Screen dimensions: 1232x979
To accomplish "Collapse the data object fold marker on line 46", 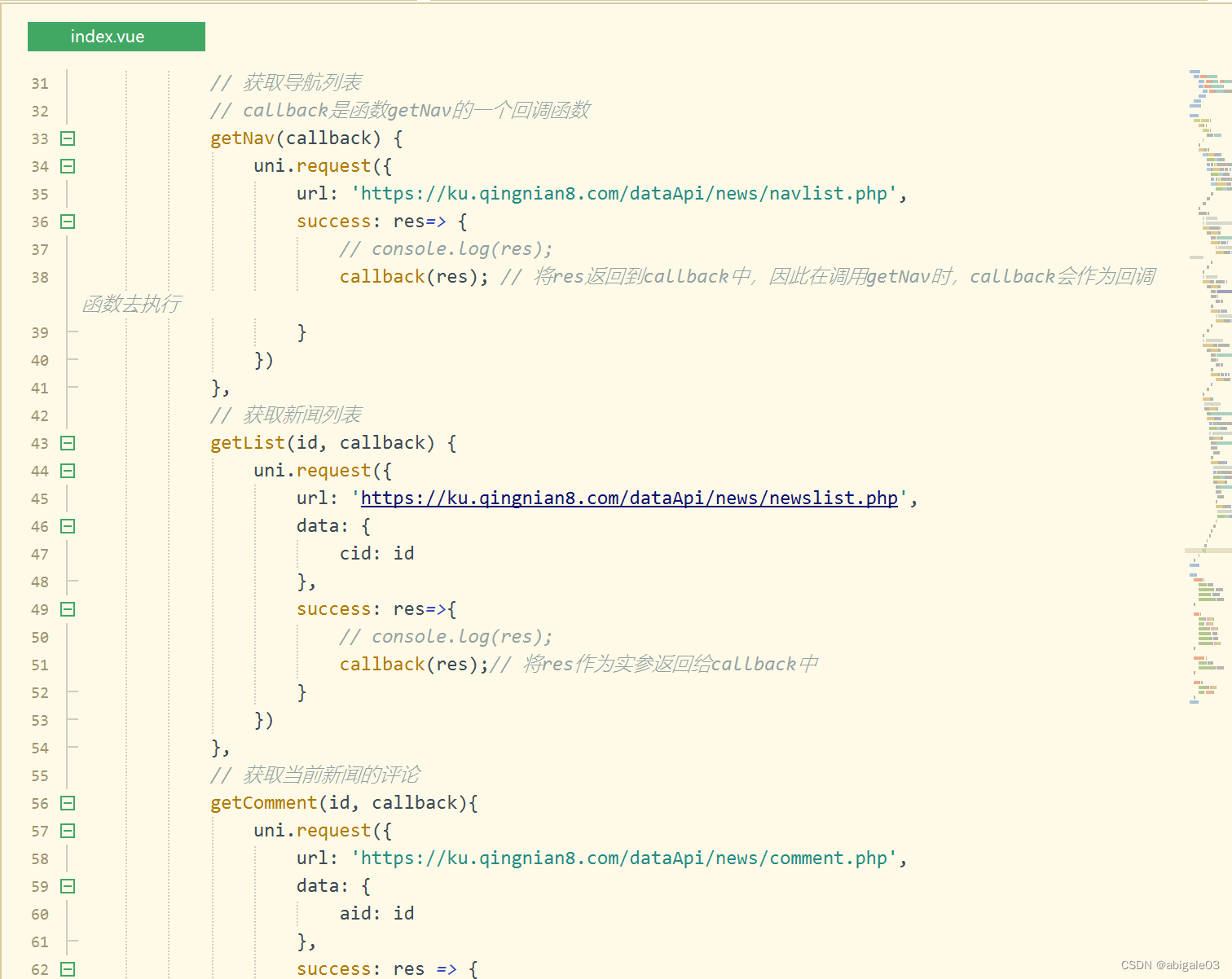I will 68,526.
